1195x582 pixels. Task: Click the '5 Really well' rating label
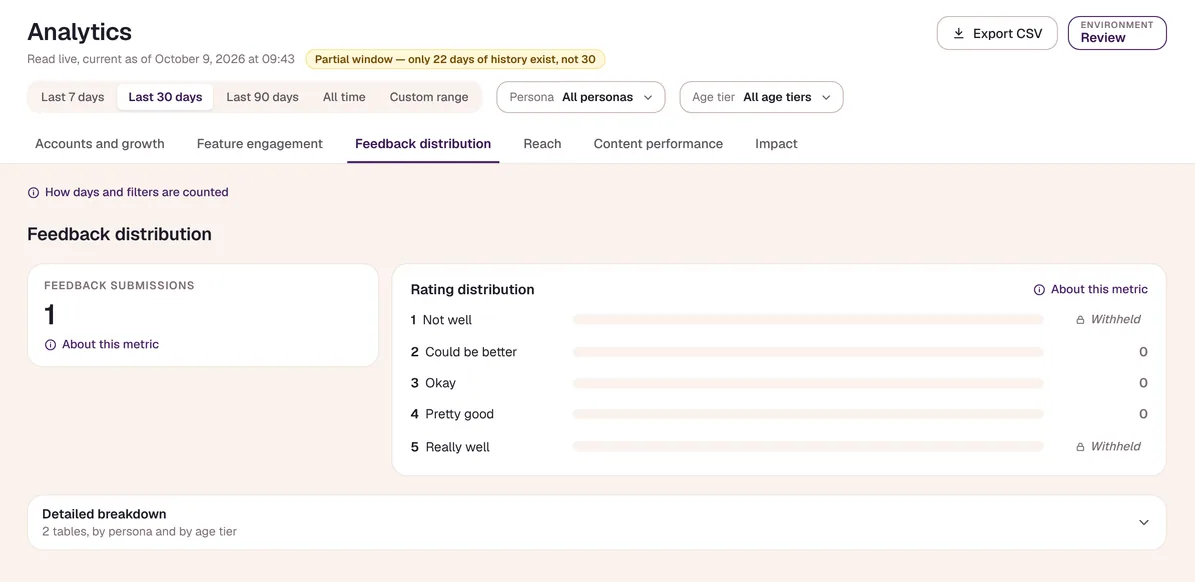[x=450, y=447]
